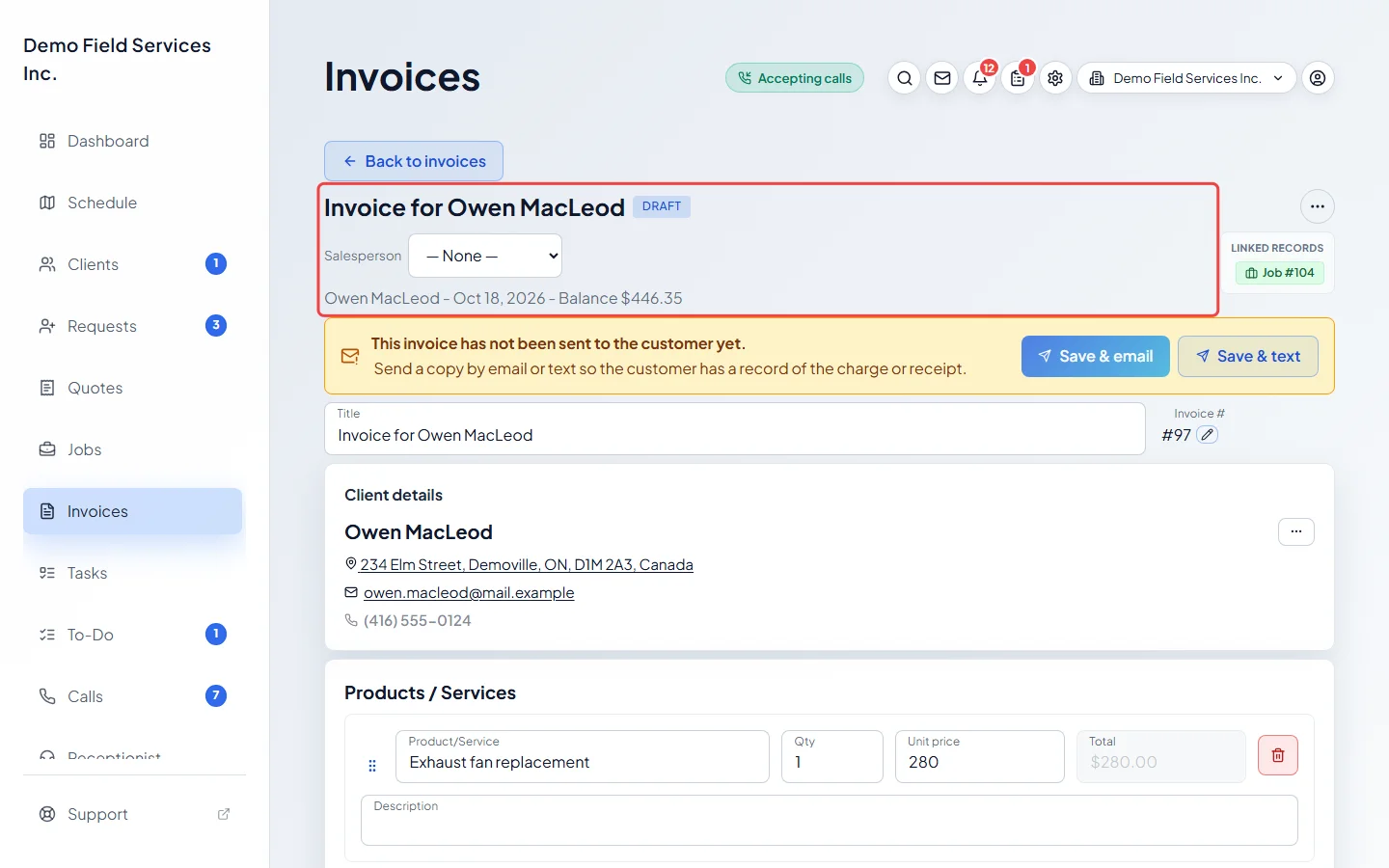Viewport: 1389px width, 868px height.
Task: Click the invoice Title input field
Action: 735,428
